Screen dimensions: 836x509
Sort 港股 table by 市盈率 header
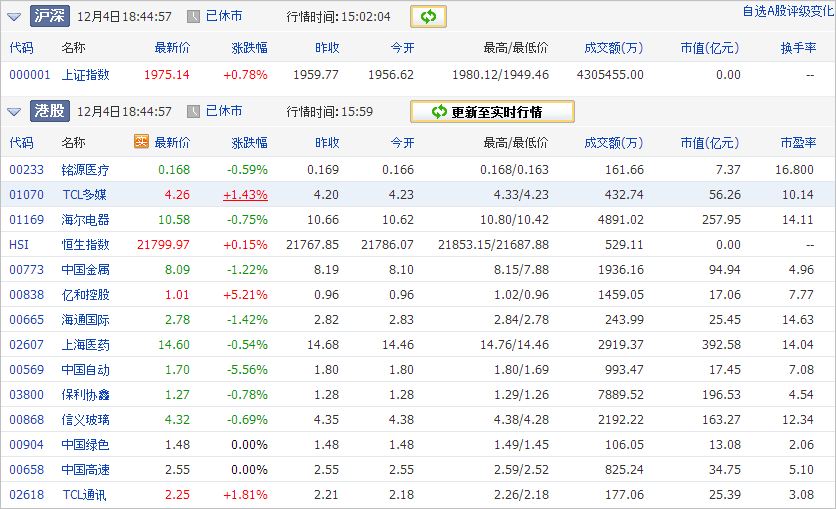click(798, 142)
